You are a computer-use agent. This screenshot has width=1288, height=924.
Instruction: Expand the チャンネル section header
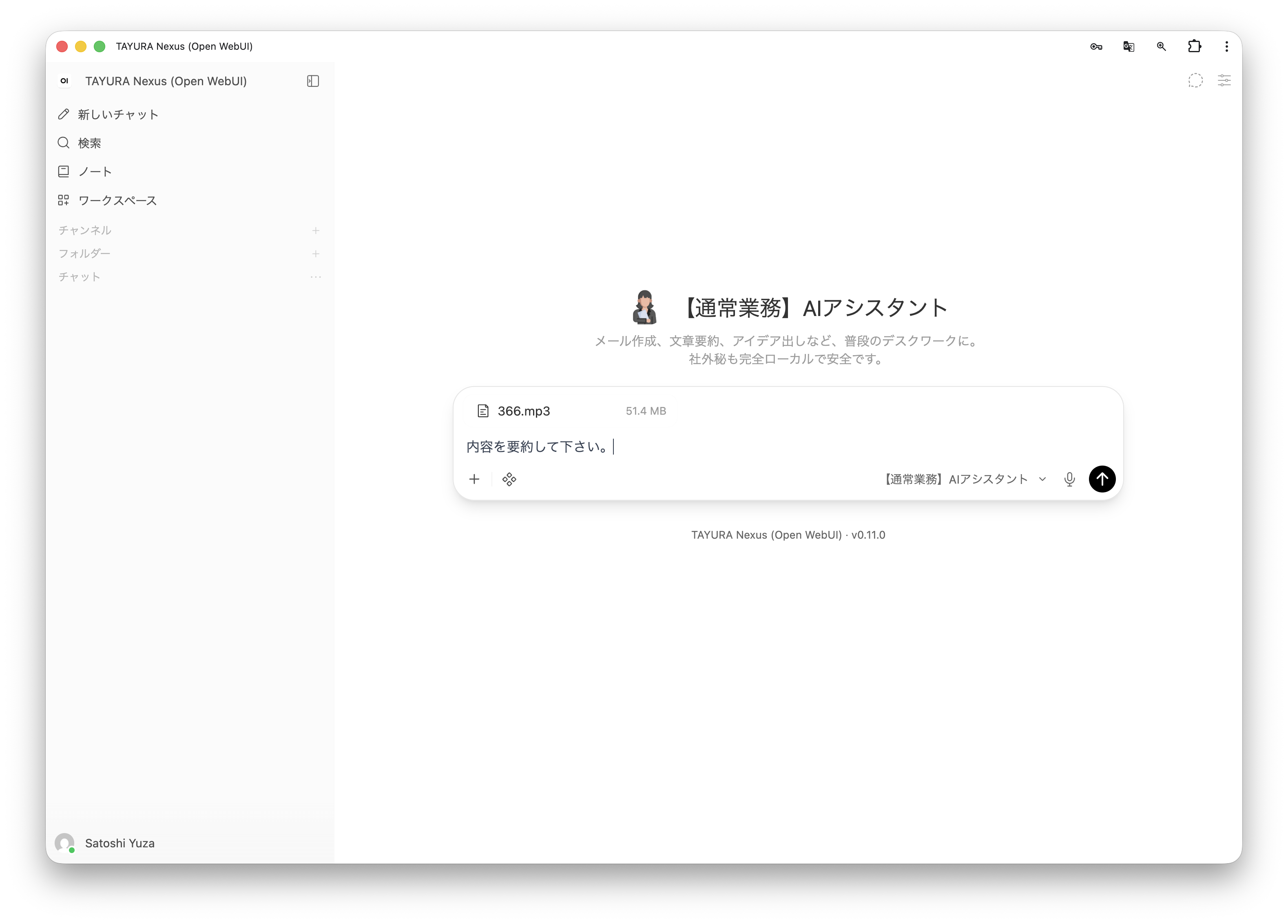pos(84,230)
